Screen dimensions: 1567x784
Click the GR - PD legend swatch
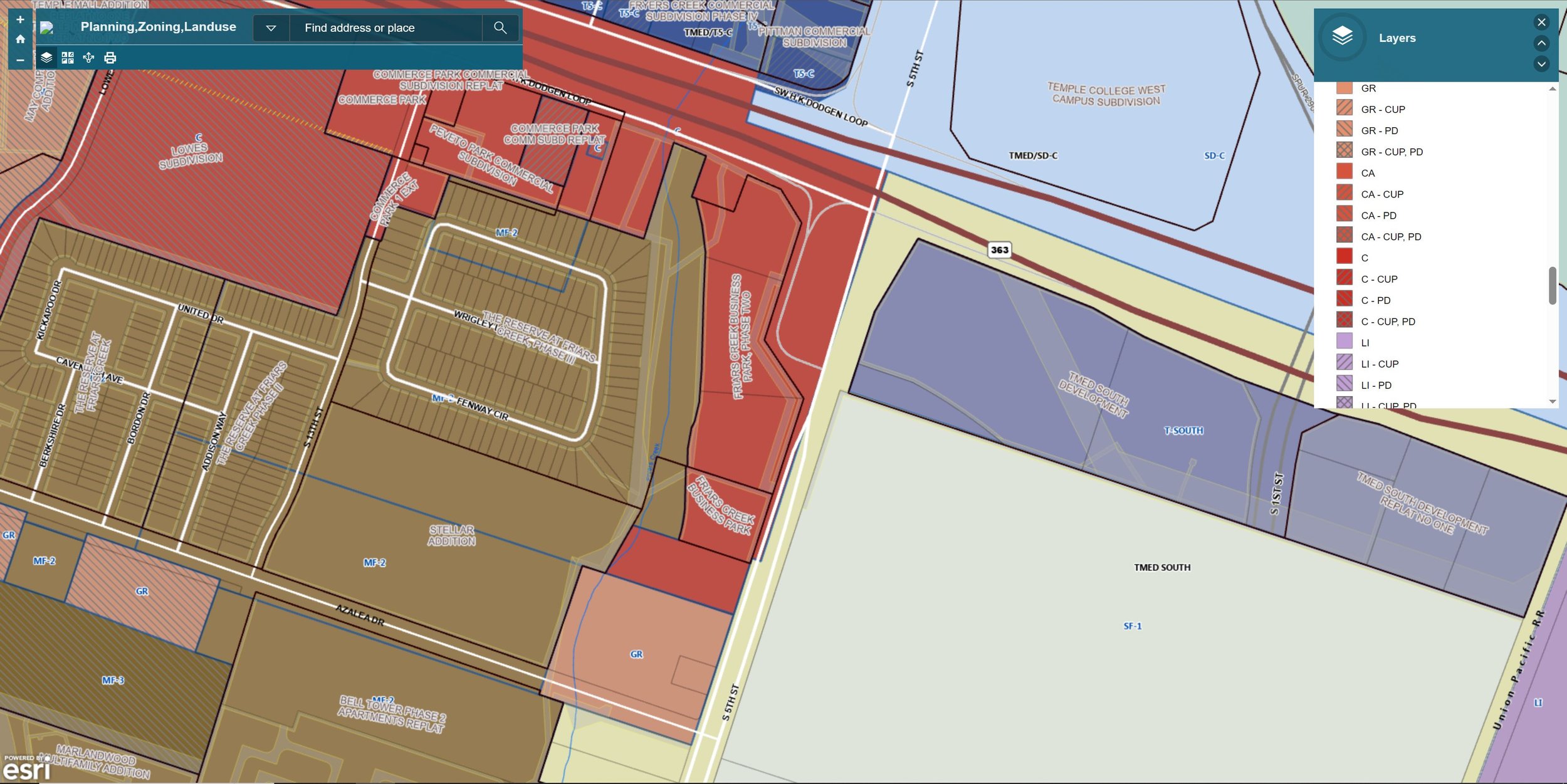[1344, 129]
